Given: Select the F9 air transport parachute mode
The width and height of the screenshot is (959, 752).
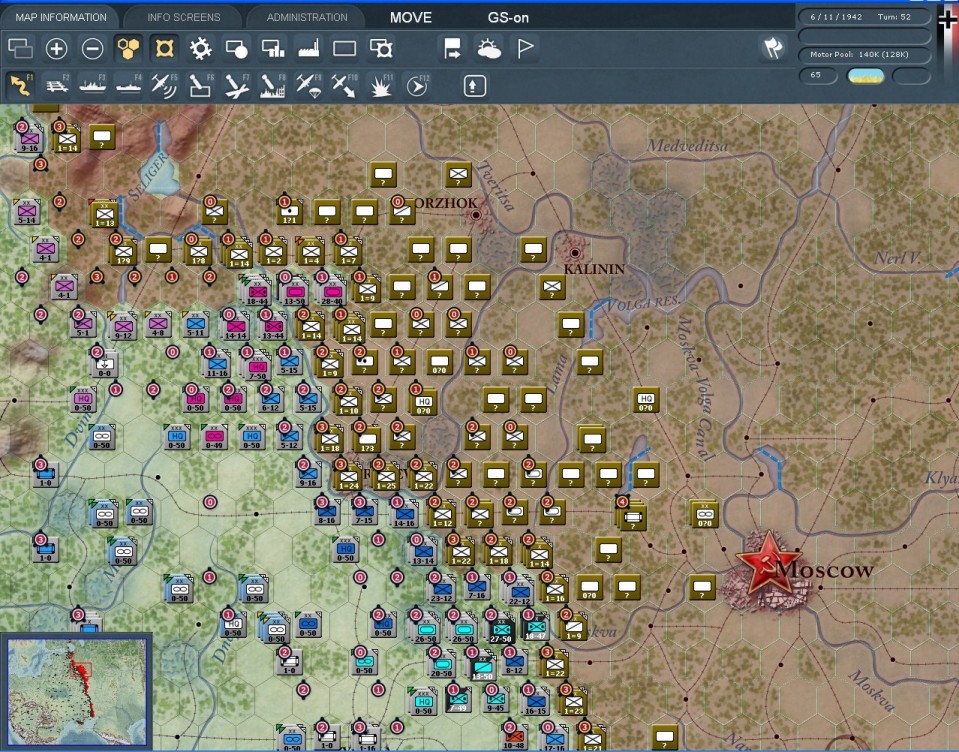Looking at the screenshot, I should click(x=307, y=86).
